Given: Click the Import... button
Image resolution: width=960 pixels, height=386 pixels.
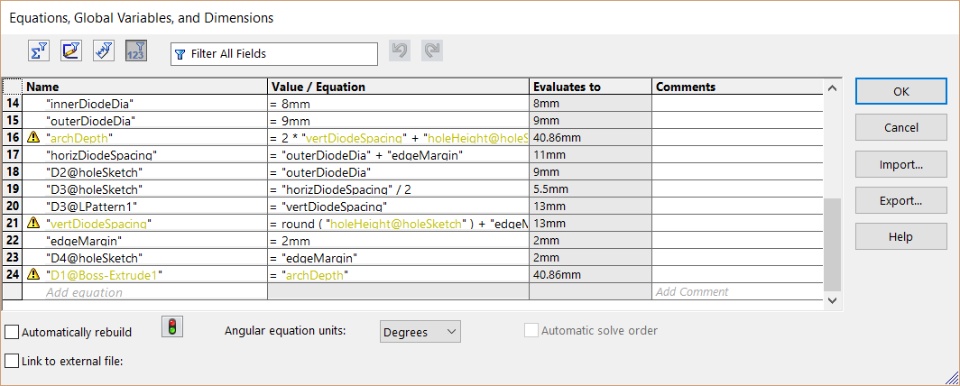Looking at the screenshot, I should tap(901, 165).
